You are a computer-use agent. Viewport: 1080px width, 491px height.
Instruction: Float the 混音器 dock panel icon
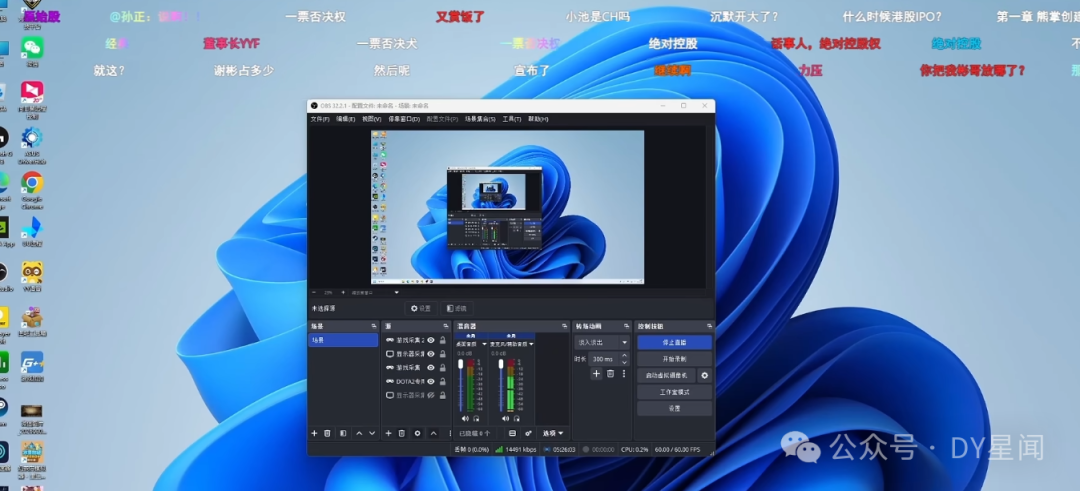click(564, 326)
